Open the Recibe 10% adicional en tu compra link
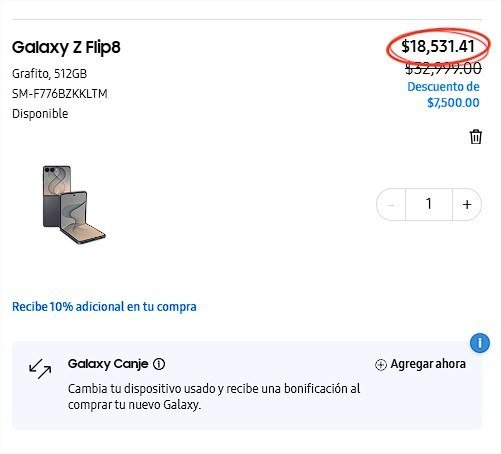This screenshot has width=501, height=454. 104,307
